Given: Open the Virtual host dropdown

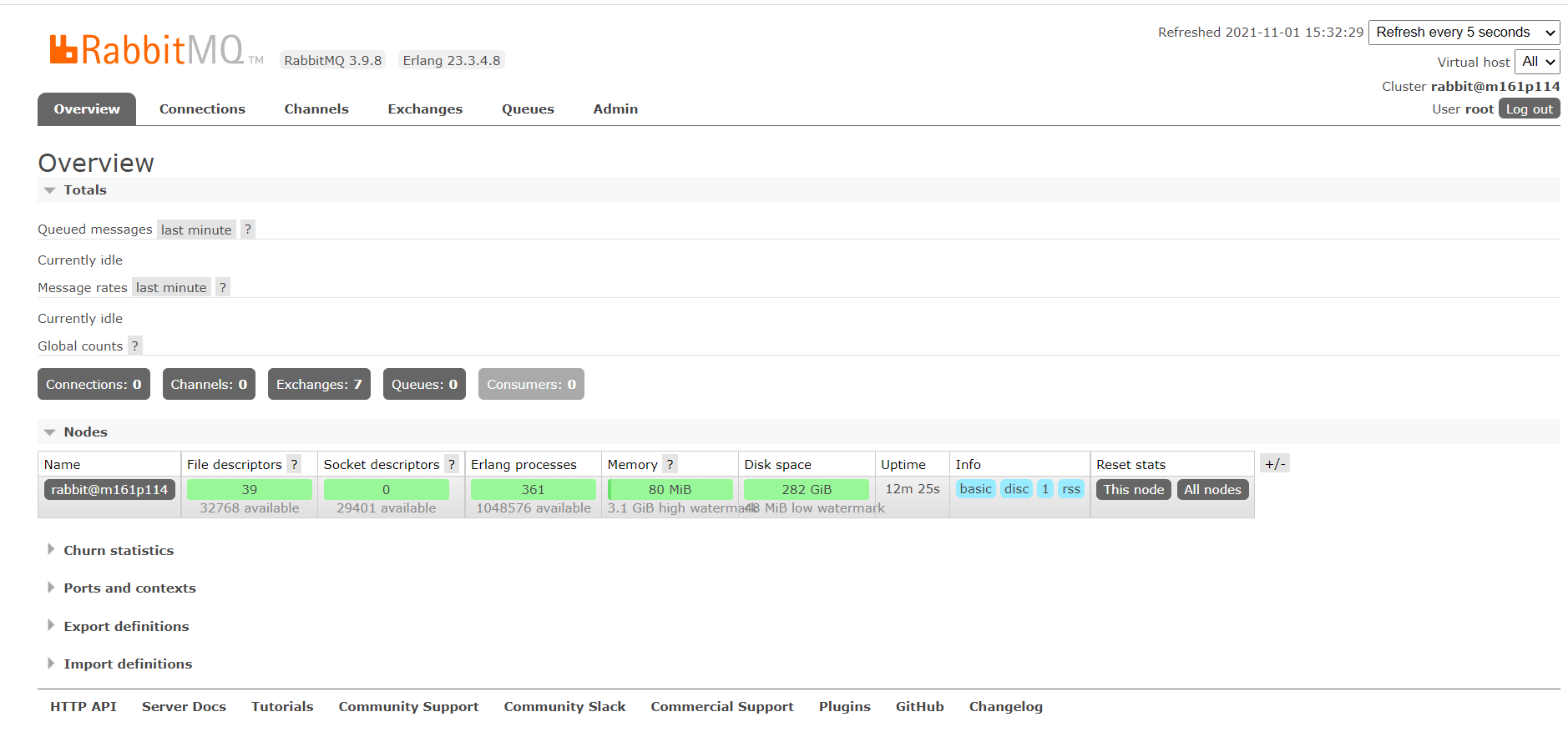Looking at the screenshot, I should [x=1537, y=62].
